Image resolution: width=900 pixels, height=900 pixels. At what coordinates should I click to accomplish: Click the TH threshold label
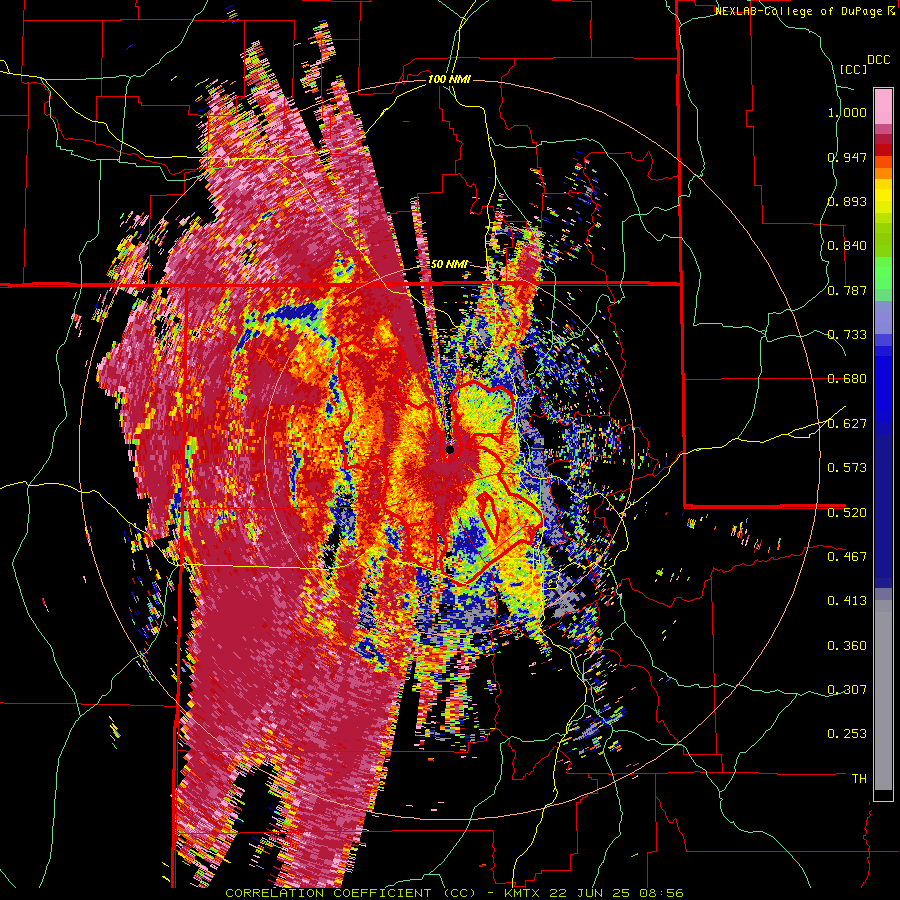[x=859, y=778]
